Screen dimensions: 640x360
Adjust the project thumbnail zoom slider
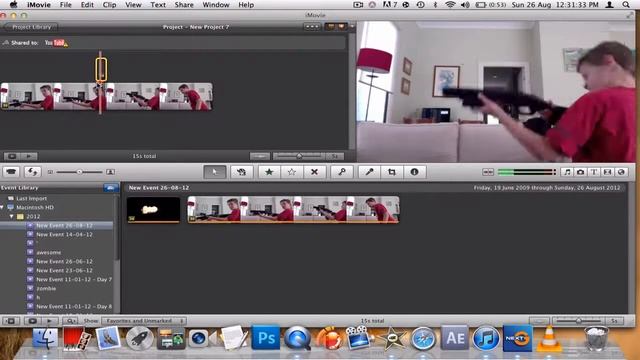[x=299, y=156]
